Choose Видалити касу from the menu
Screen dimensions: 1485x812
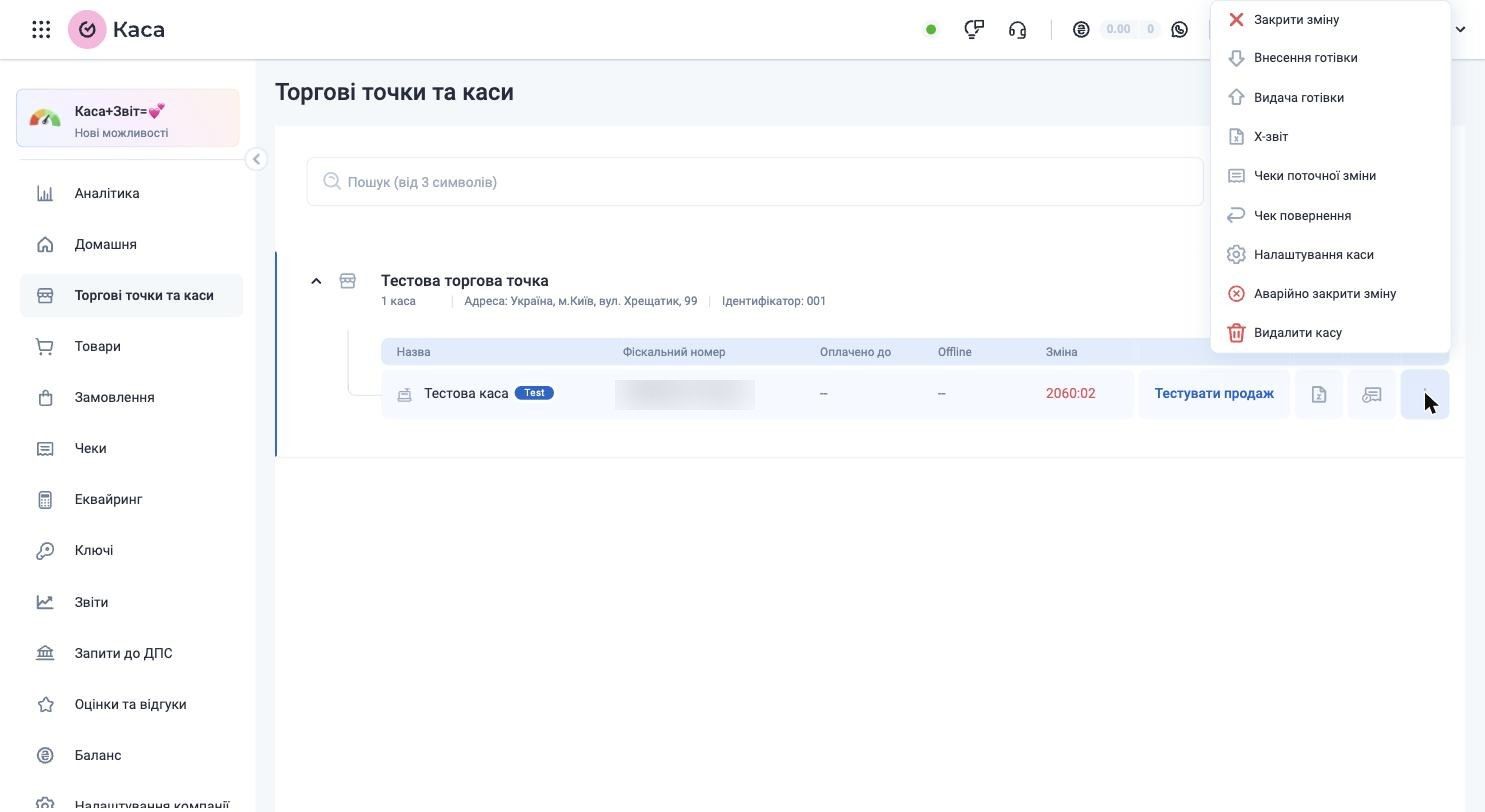tap(1330, 332)
